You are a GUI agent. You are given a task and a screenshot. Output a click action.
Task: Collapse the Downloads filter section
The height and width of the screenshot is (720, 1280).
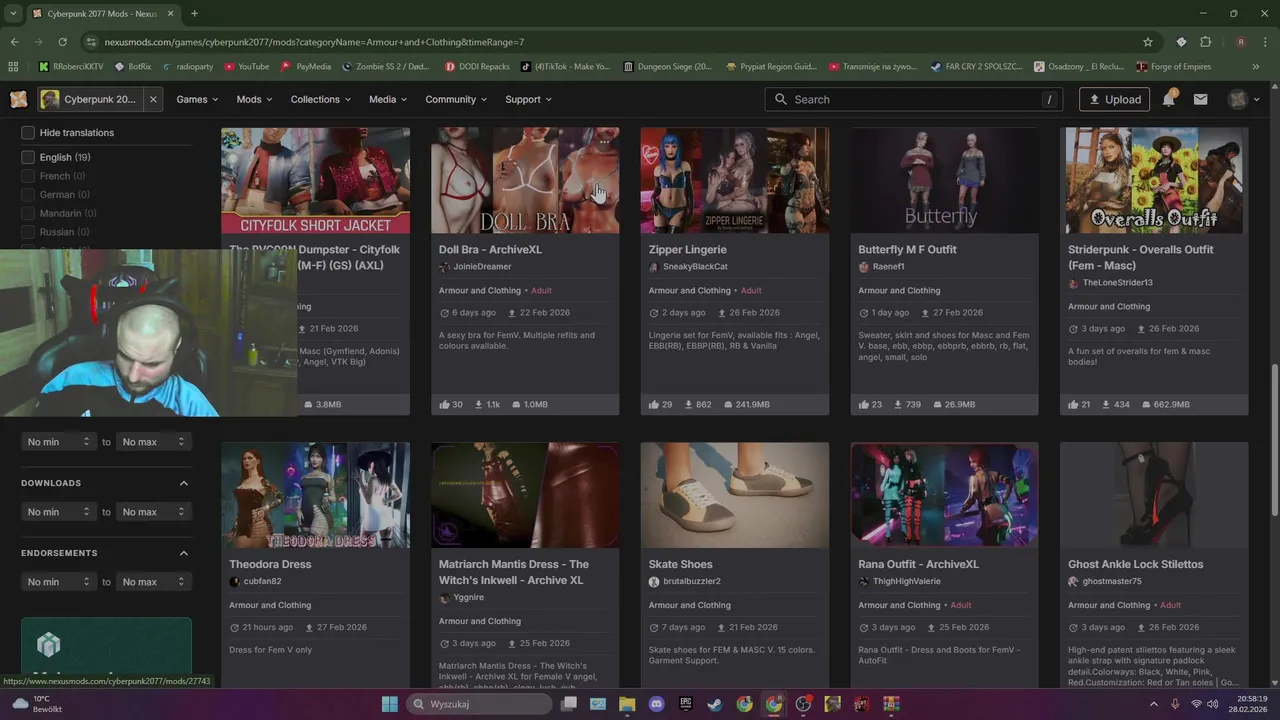(184, 483)
